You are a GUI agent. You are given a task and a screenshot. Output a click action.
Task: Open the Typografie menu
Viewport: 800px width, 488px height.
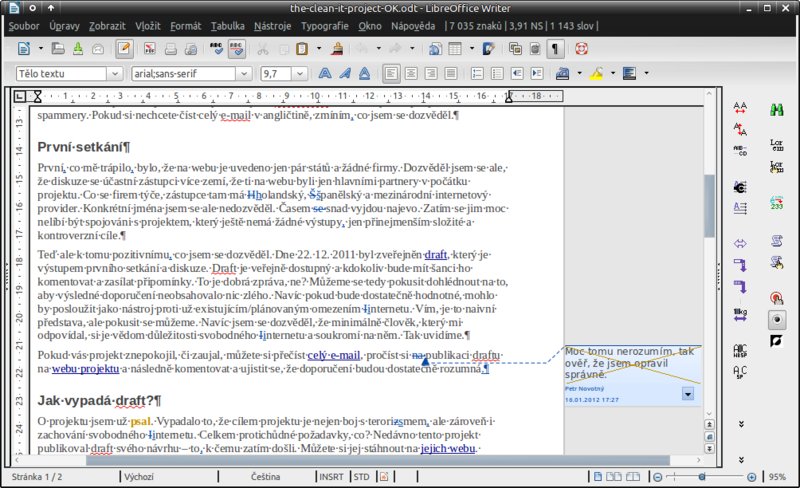click(x=324, y=26)
